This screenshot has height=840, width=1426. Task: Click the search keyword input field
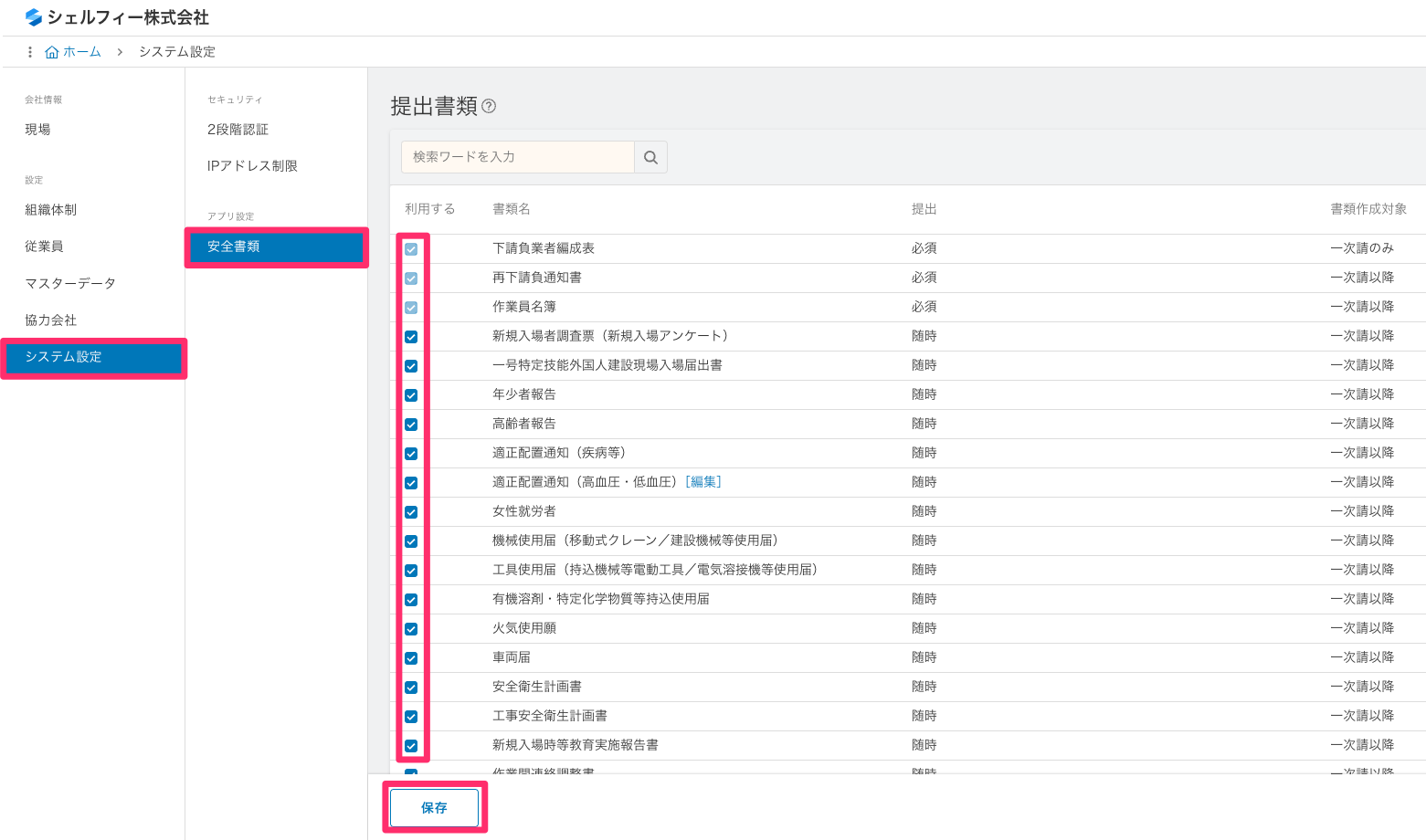point(516,156)
